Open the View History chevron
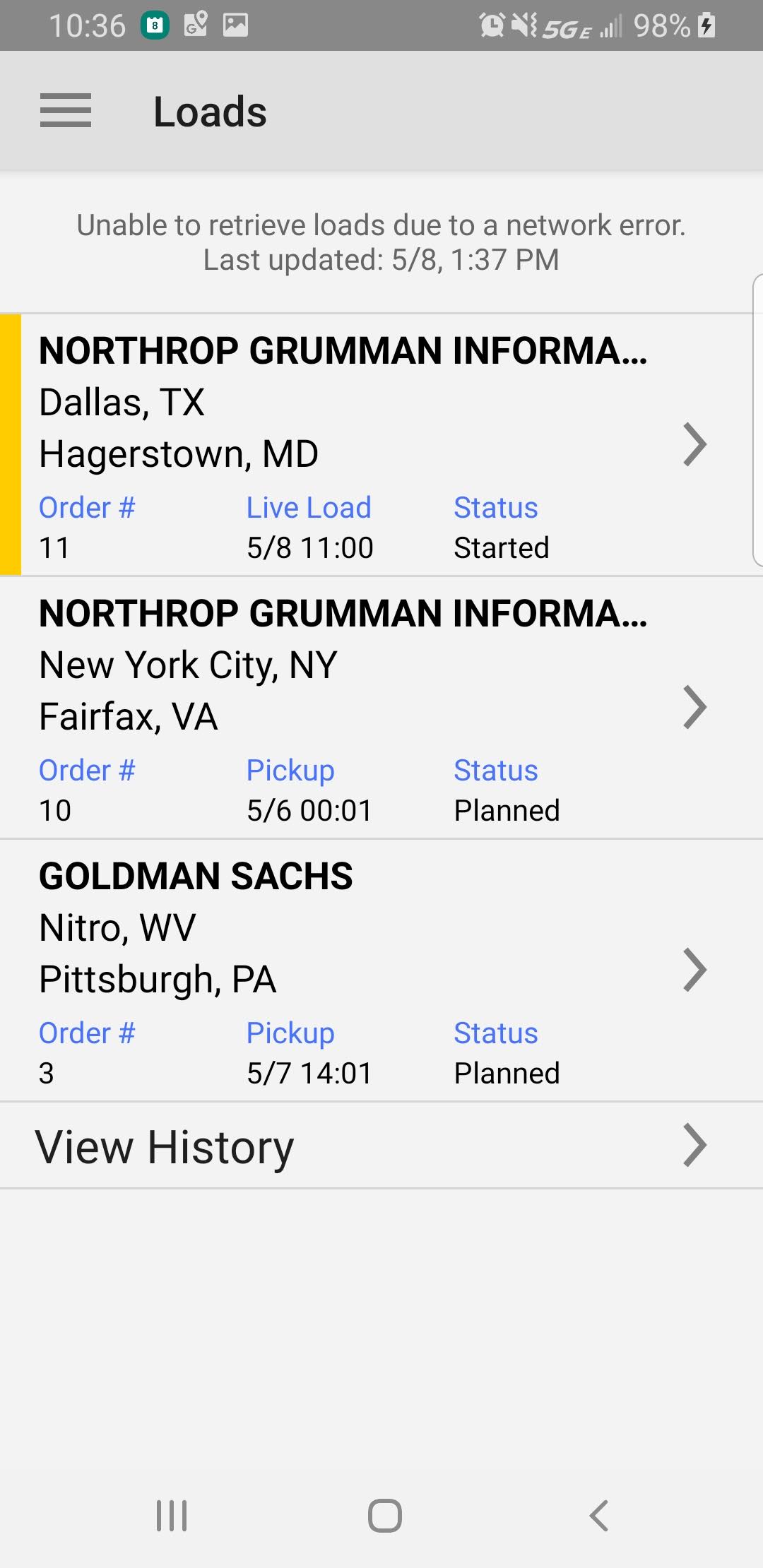 pos(694,1146)
